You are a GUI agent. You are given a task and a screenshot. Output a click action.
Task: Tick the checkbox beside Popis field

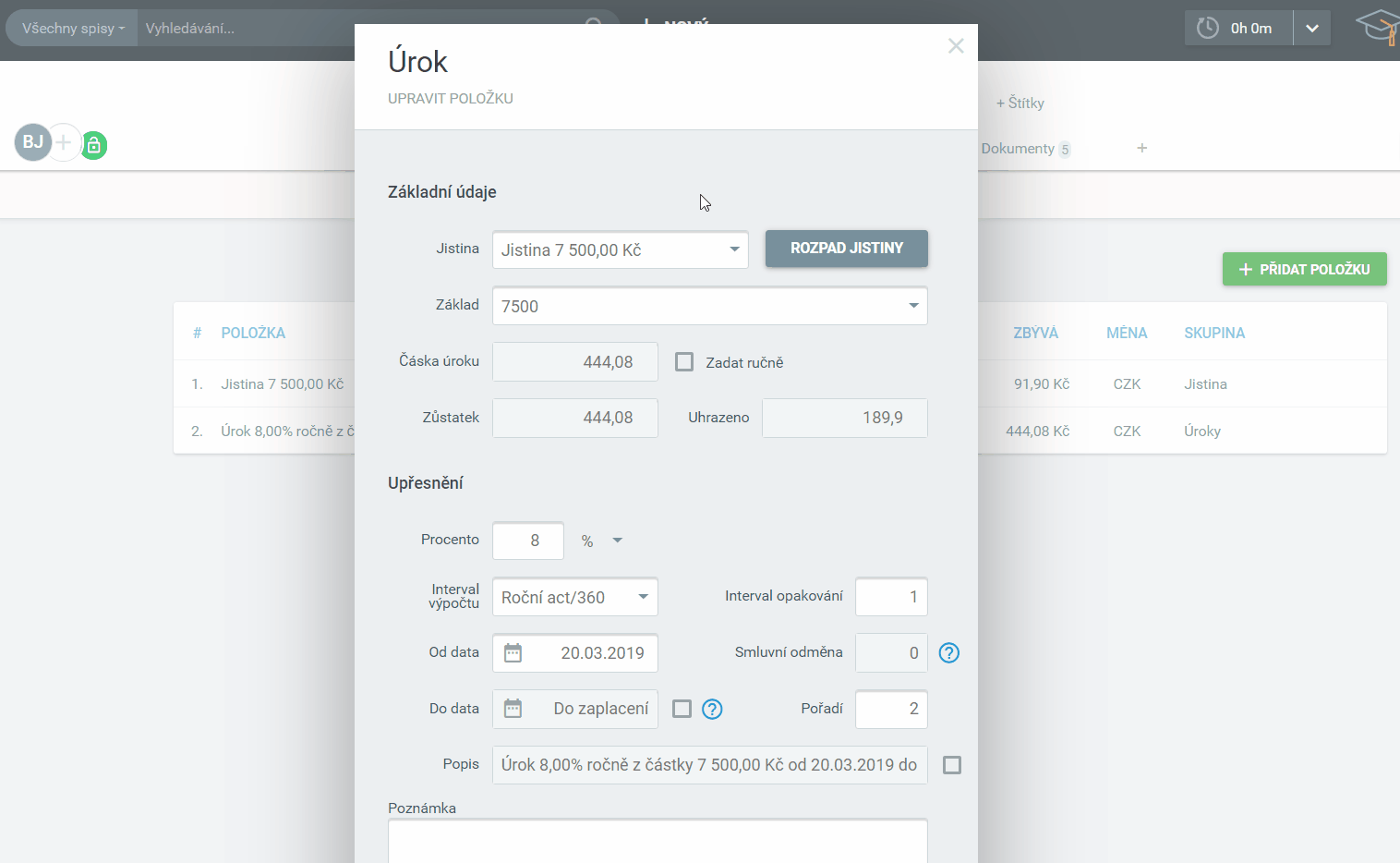coord(952,765)
